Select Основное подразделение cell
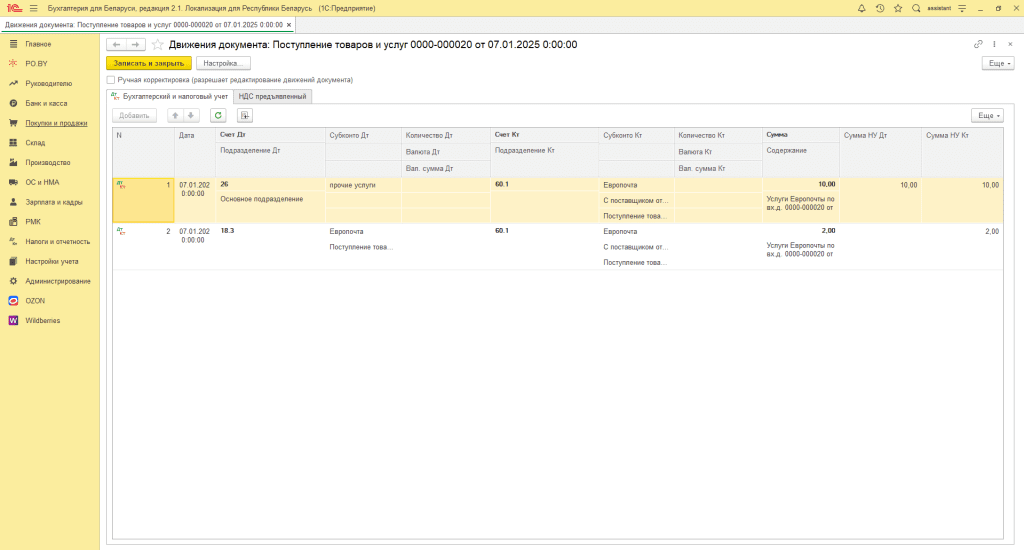 point(270,199)
